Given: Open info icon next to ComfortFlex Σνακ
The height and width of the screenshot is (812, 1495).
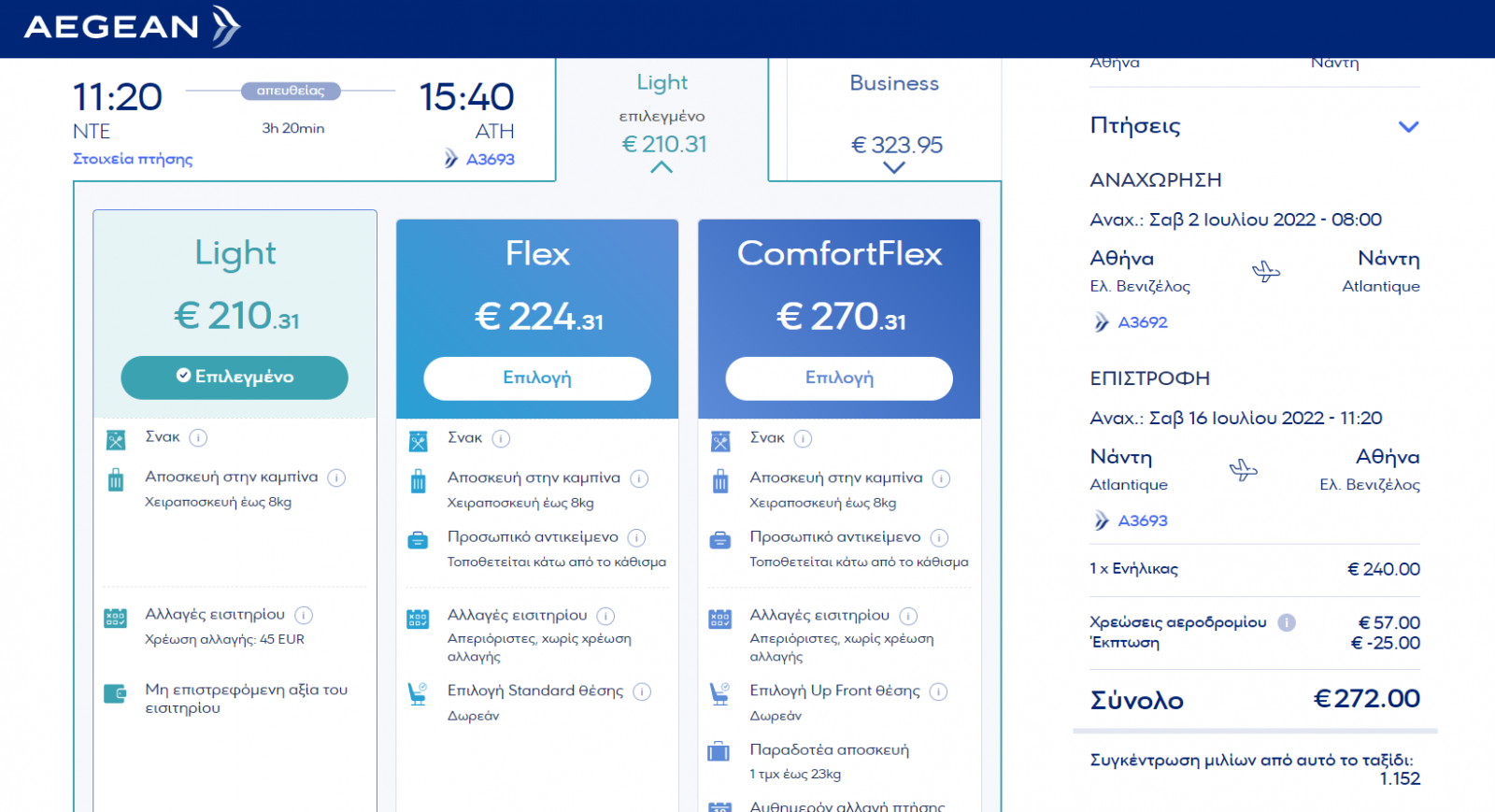Looking at the screenshot, I should [803, 438].
